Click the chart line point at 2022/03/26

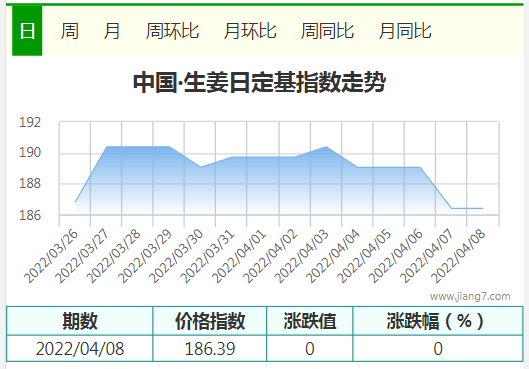(75, 202)
